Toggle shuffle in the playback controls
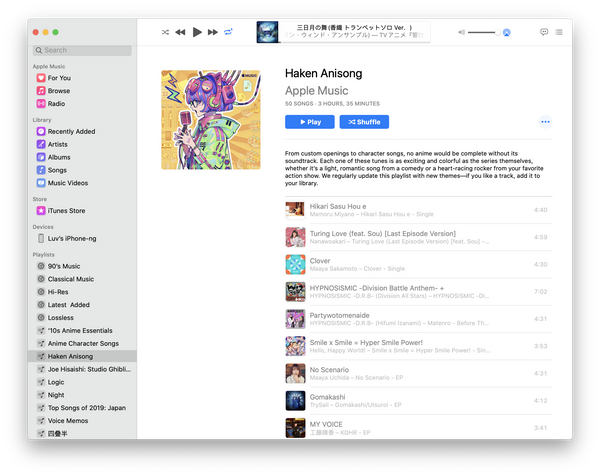600x476 pixels. (165, 32)
